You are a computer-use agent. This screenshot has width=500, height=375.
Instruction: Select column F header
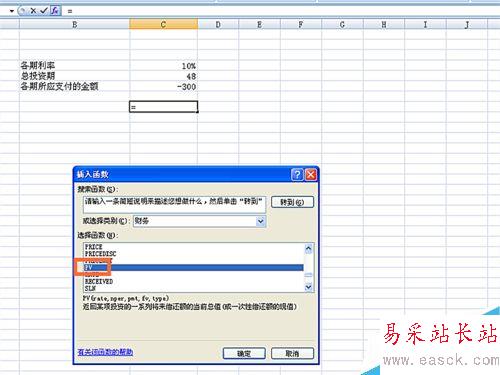301,24
